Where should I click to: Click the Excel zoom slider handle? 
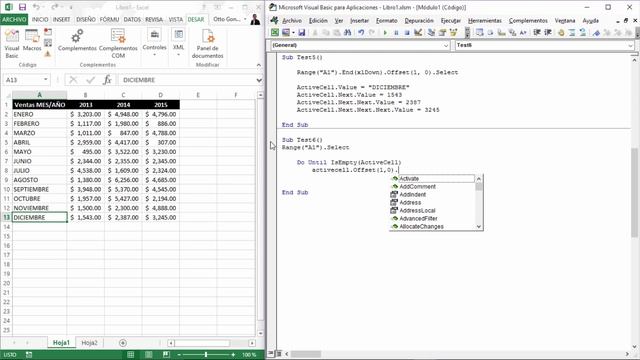click(x=206, y=355)
